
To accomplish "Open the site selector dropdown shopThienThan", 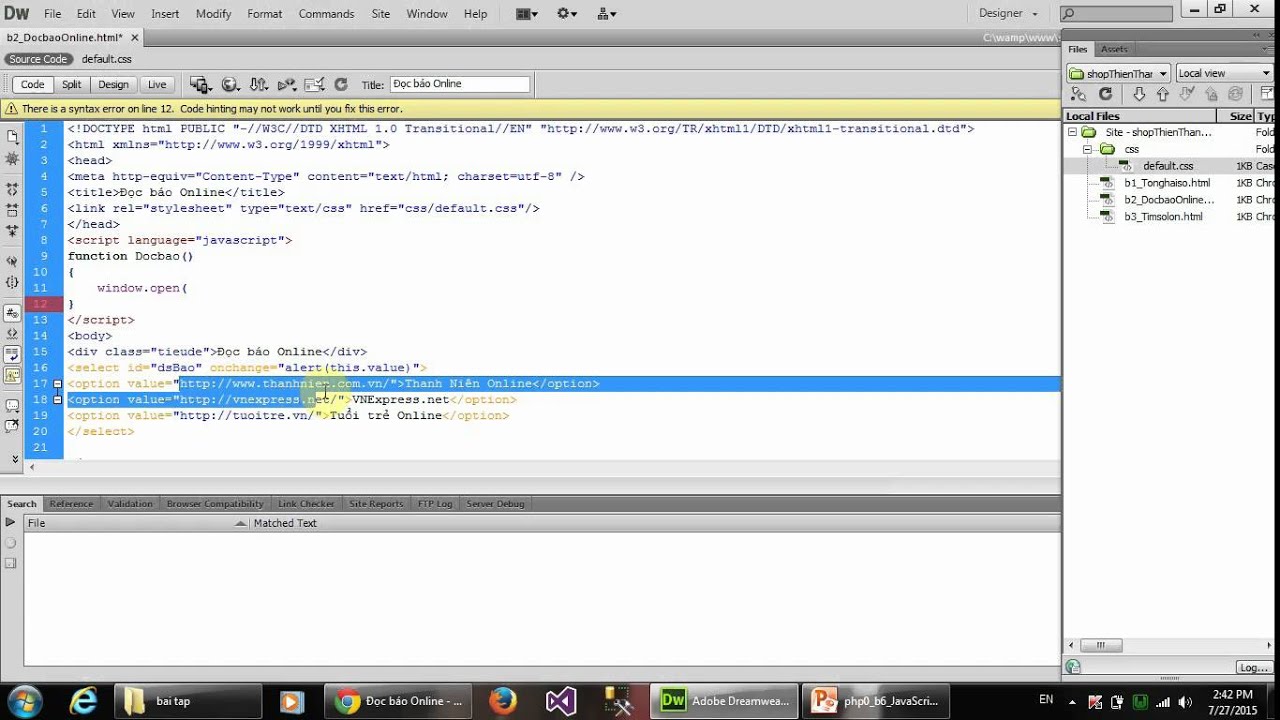I will 1118,73.
